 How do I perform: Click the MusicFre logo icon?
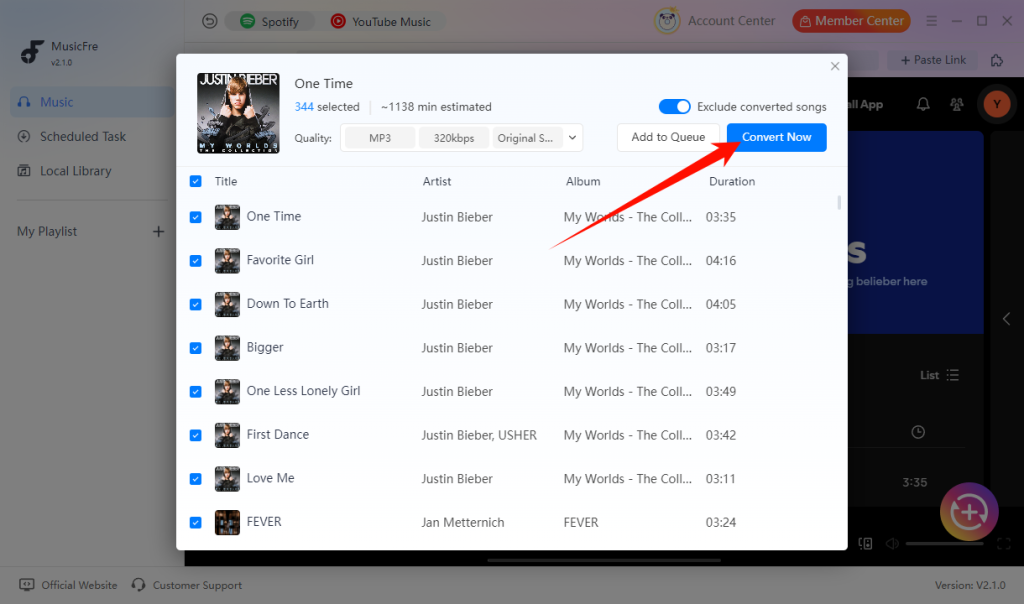(31, 52)
